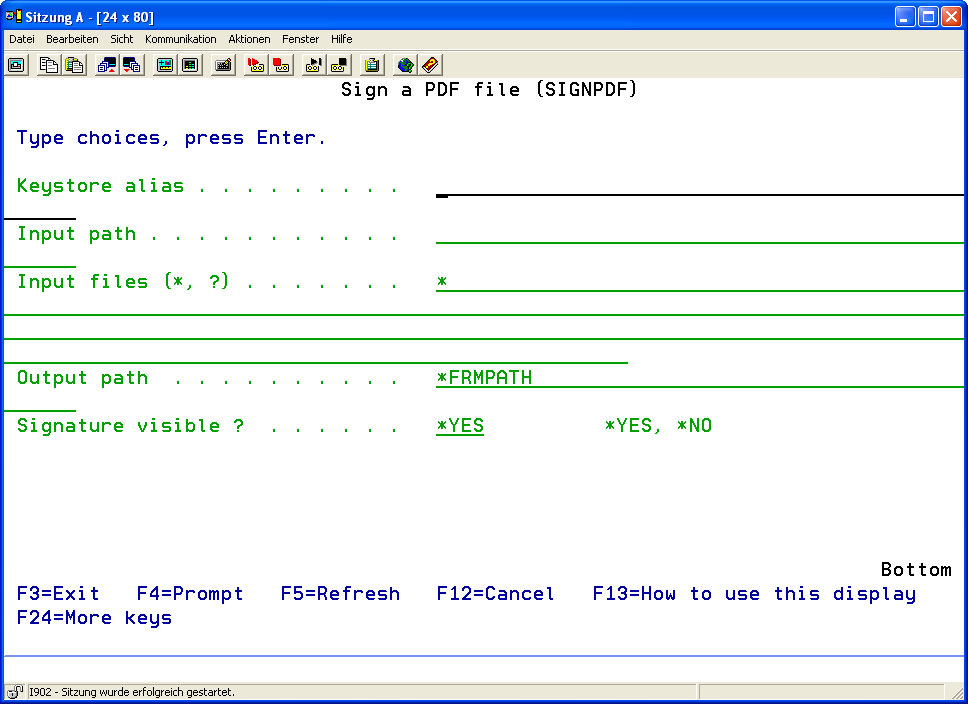968x704 pixels.
Task: Open the Aktionen menu
Action: tap(249, 39)
